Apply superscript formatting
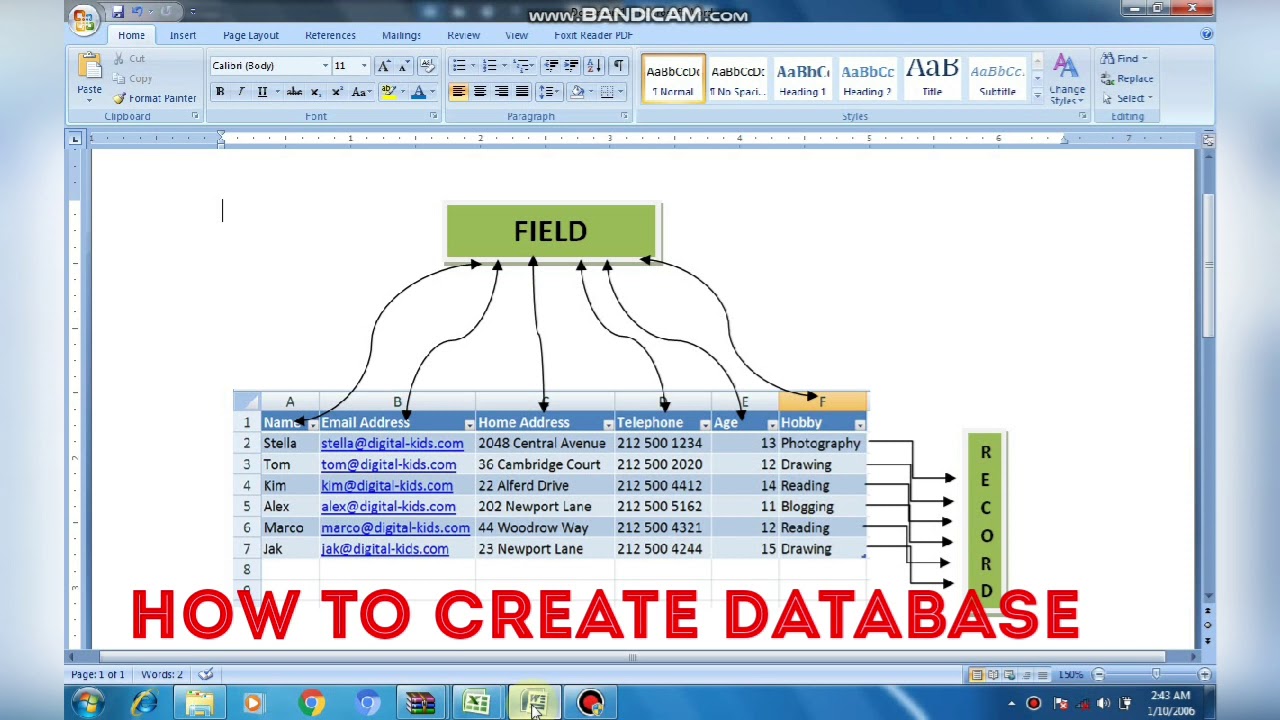This screenshot has width=1280, height=720. [337, 92]
